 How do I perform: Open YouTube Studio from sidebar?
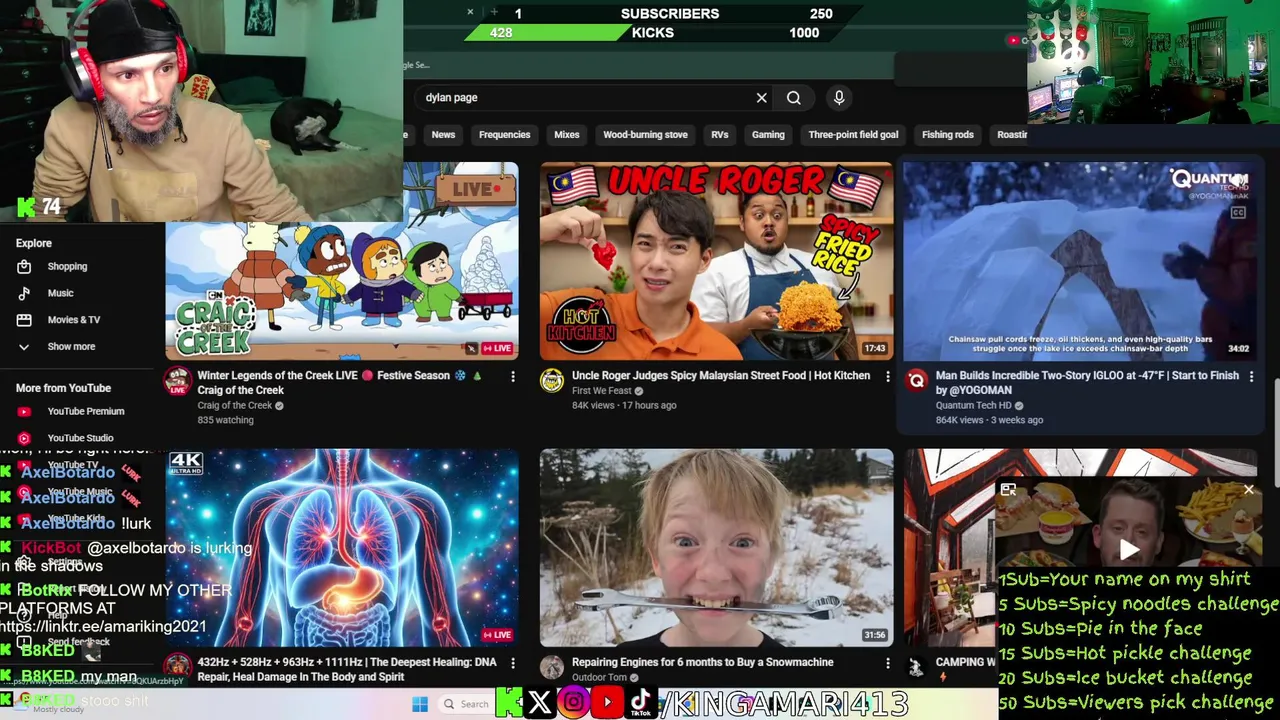tap(82, 438)
